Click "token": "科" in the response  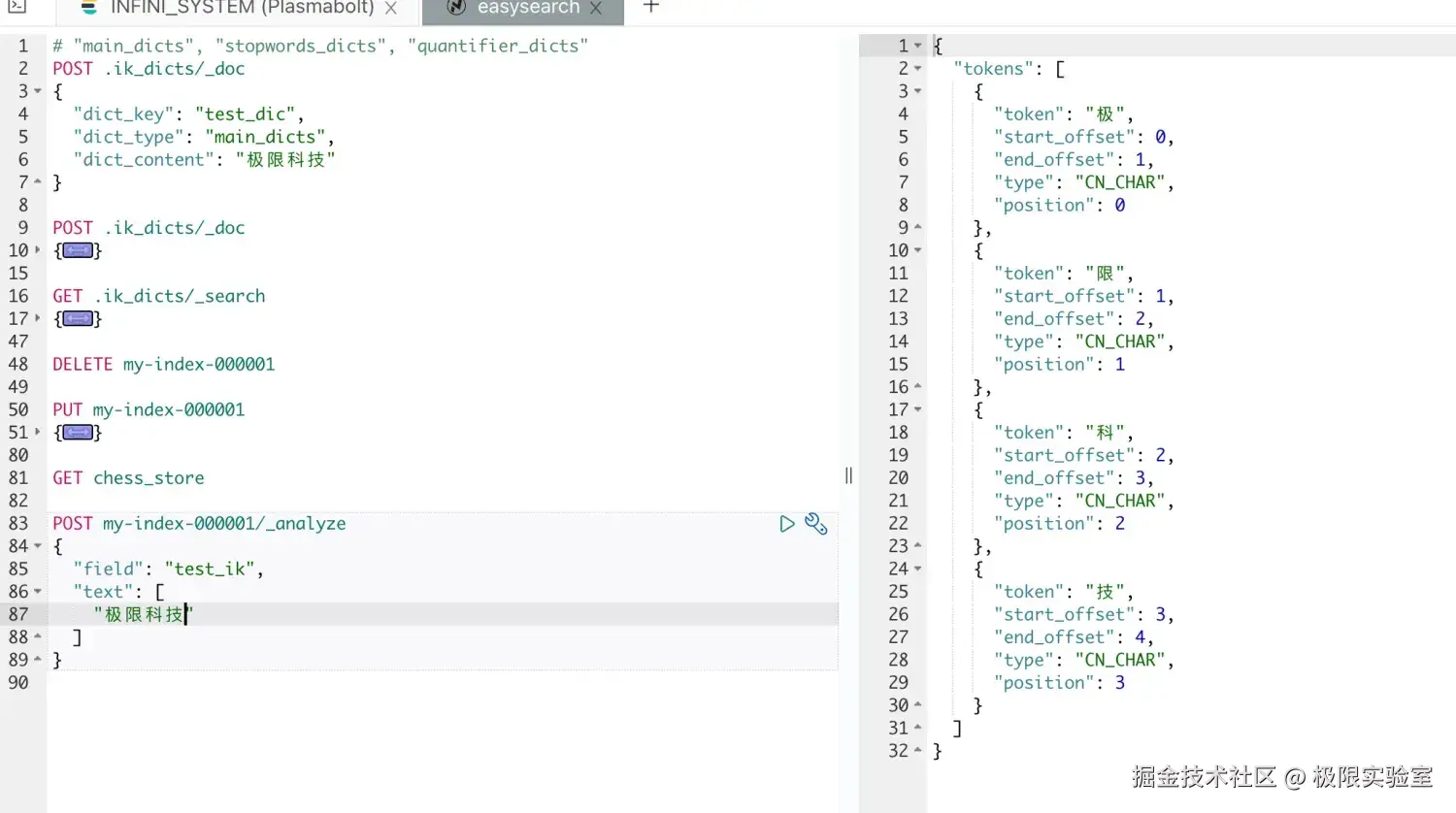[1064, 433]
